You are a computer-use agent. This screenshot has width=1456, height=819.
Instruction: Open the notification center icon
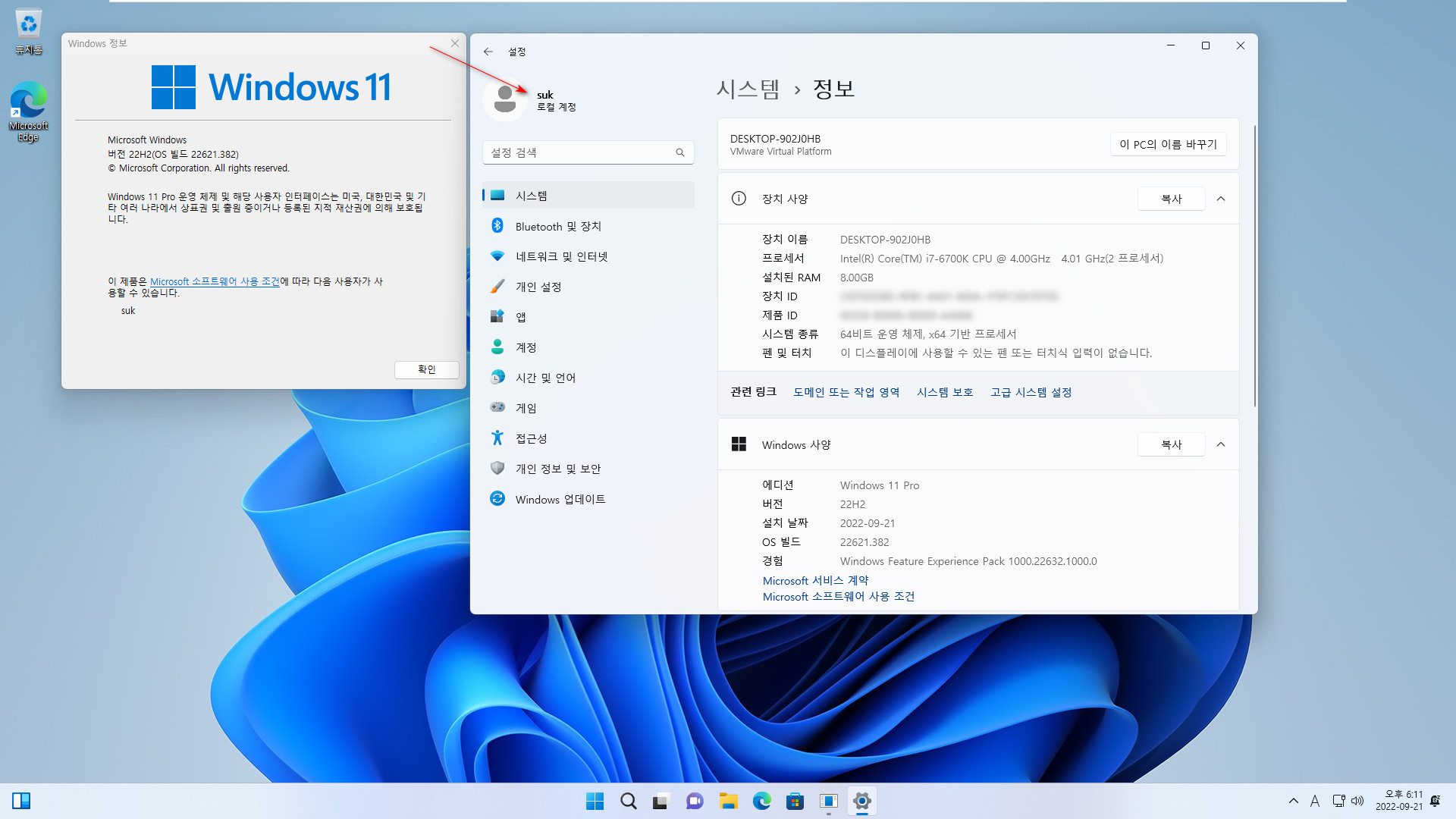(1435, 801)
